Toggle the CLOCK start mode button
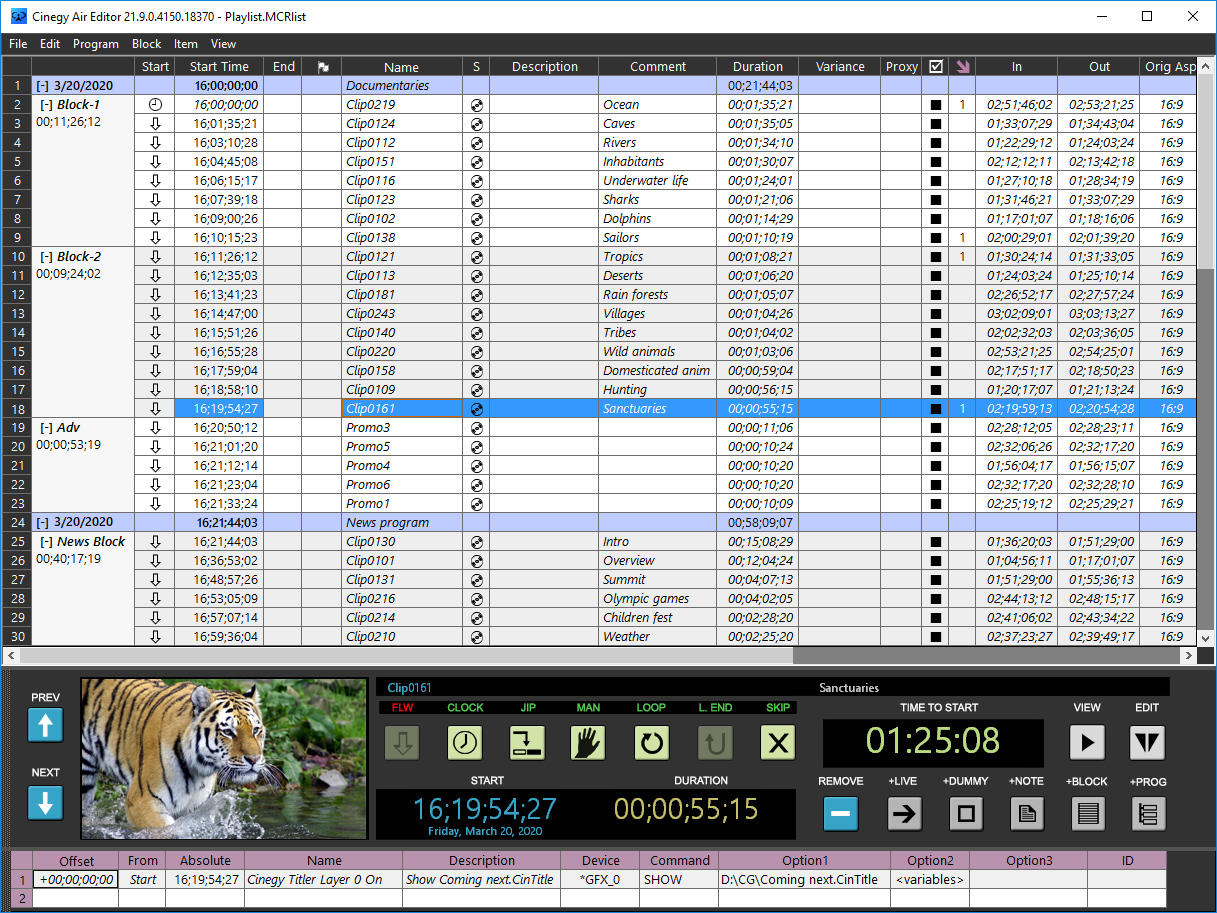The width and height of the screenshot is (1217, 913). coord(465,742)
